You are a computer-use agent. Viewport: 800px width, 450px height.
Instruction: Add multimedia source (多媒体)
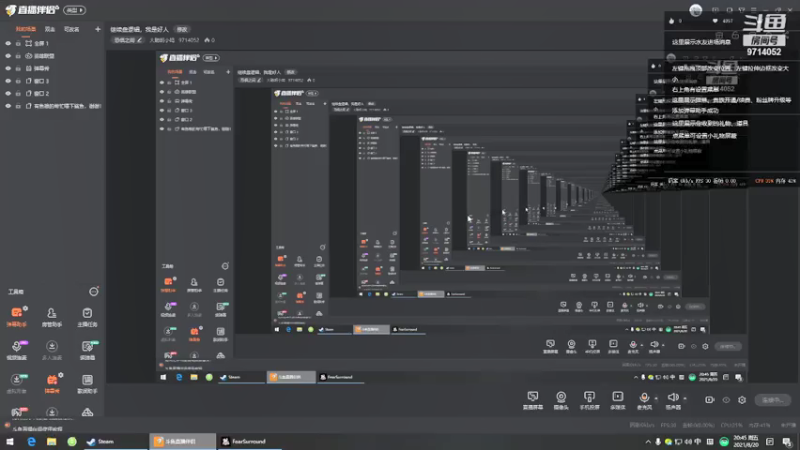617,400
